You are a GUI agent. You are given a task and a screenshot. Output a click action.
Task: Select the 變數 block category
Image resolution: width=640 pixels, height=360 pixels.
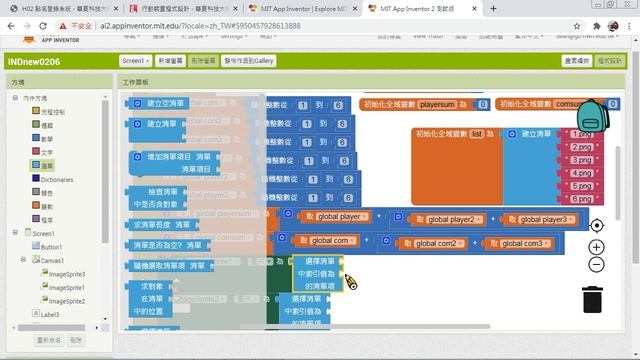[x=42, y=206]
